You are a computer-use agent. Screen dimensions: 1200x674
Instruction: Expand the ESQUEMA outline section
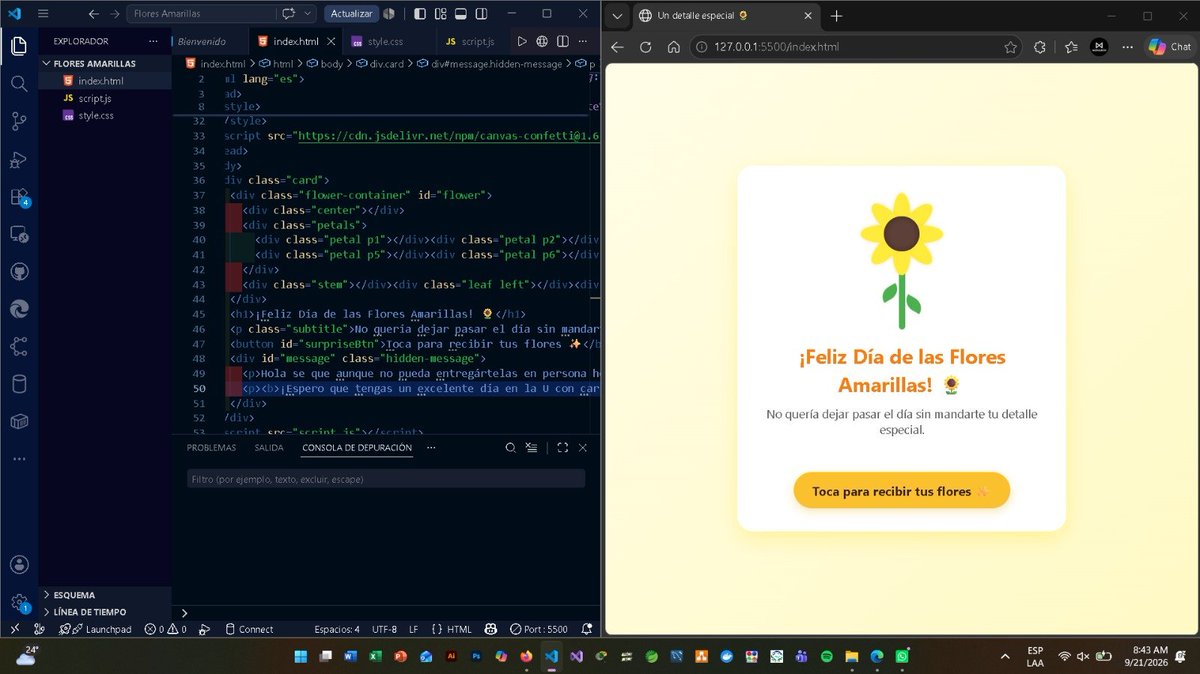104,595
